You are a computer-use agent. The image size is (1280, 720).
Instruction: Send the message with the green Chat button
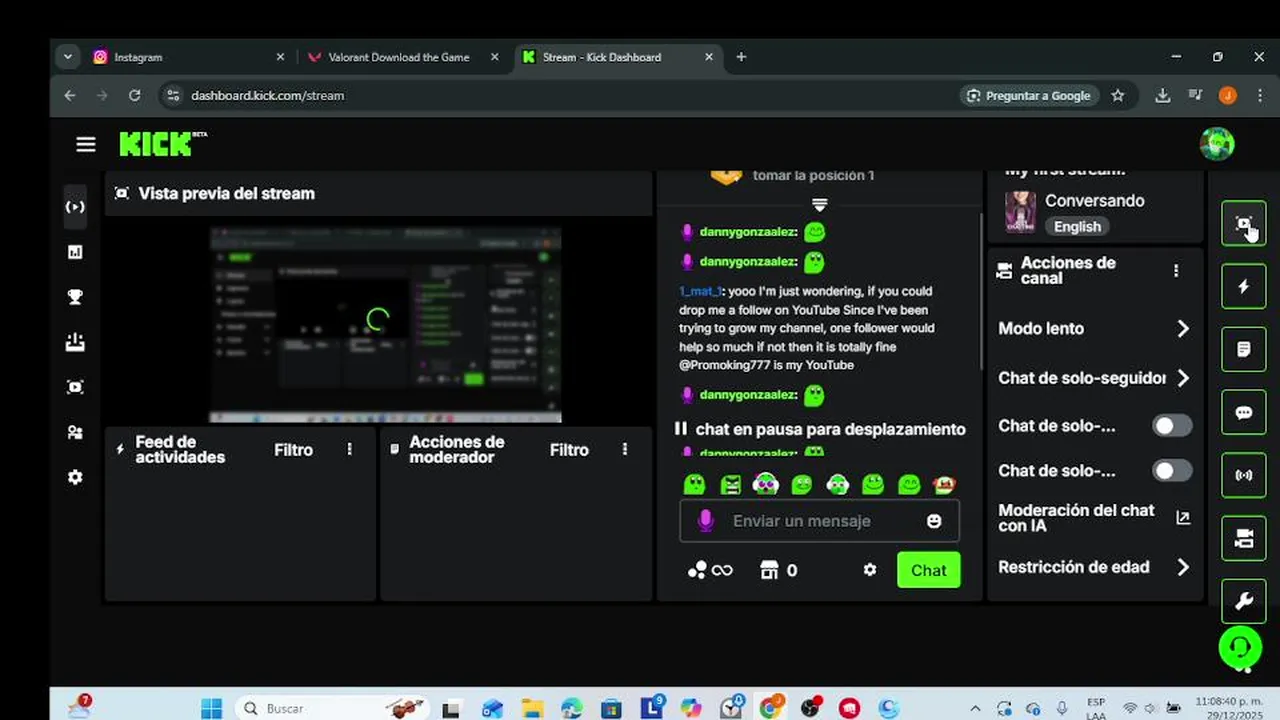pyautogui.click(x=928, y=570)
